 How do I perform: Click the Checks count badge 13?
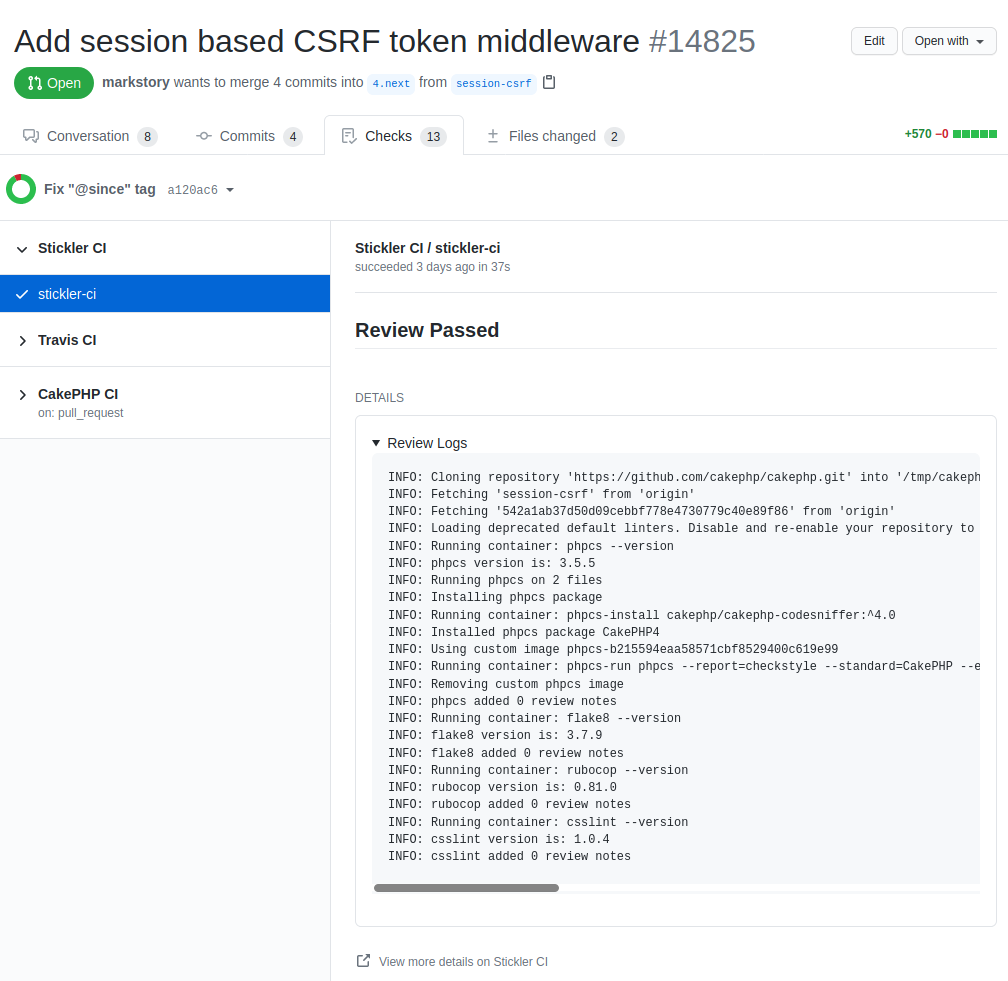click(433, 137)
